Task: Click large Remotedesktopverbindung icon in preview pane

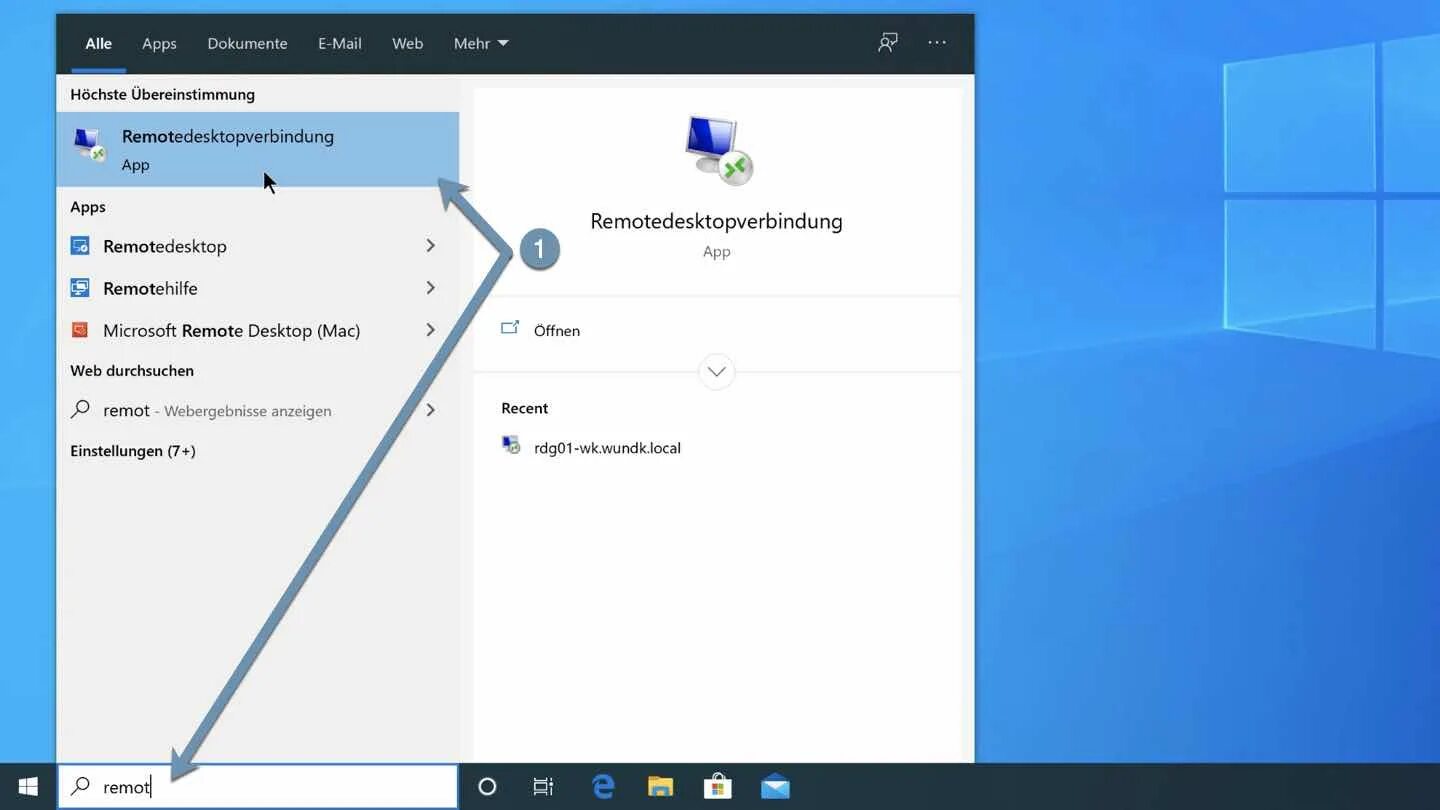Action: click(718, 151)
